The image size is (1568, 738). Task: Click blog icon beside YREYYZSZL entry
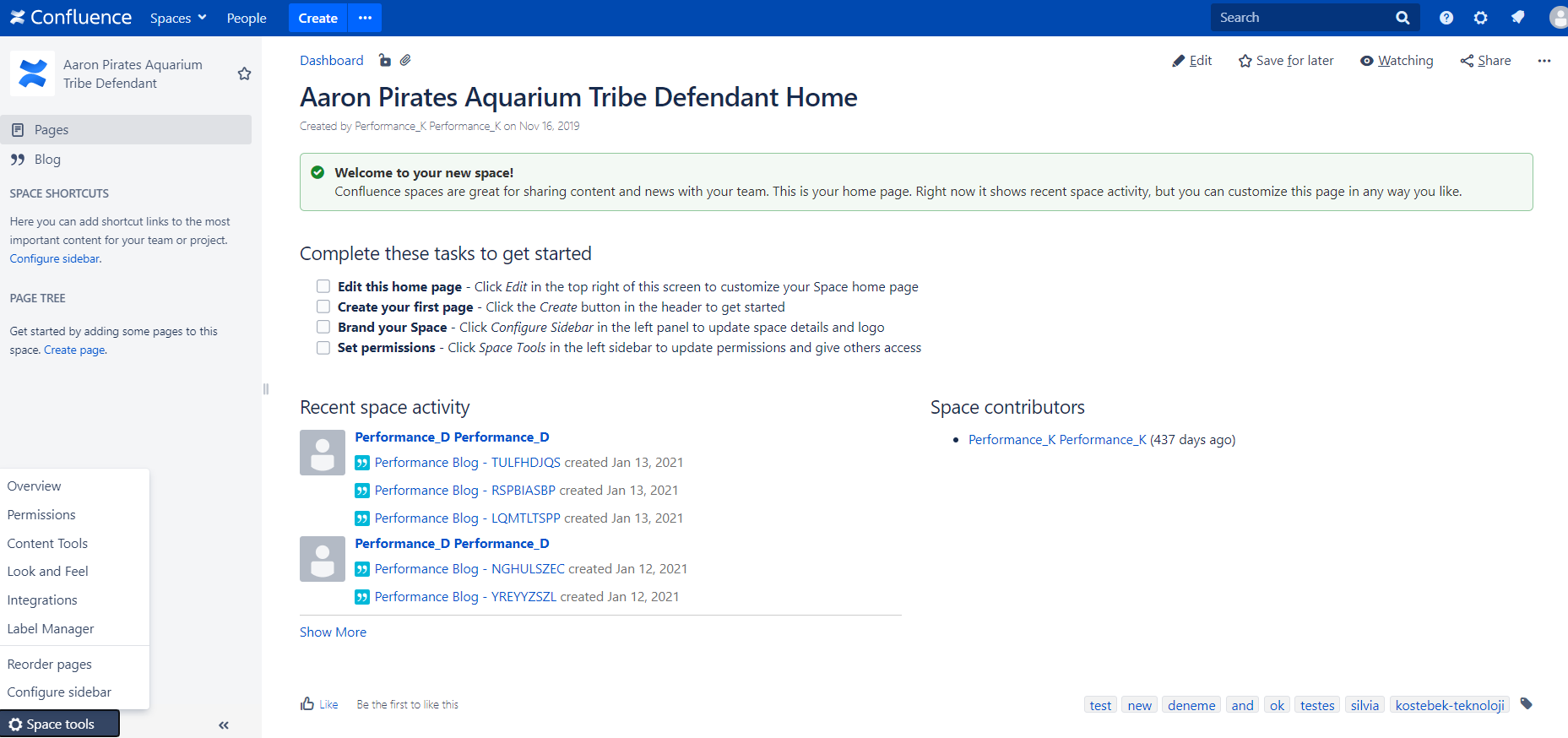click(362, 597)
